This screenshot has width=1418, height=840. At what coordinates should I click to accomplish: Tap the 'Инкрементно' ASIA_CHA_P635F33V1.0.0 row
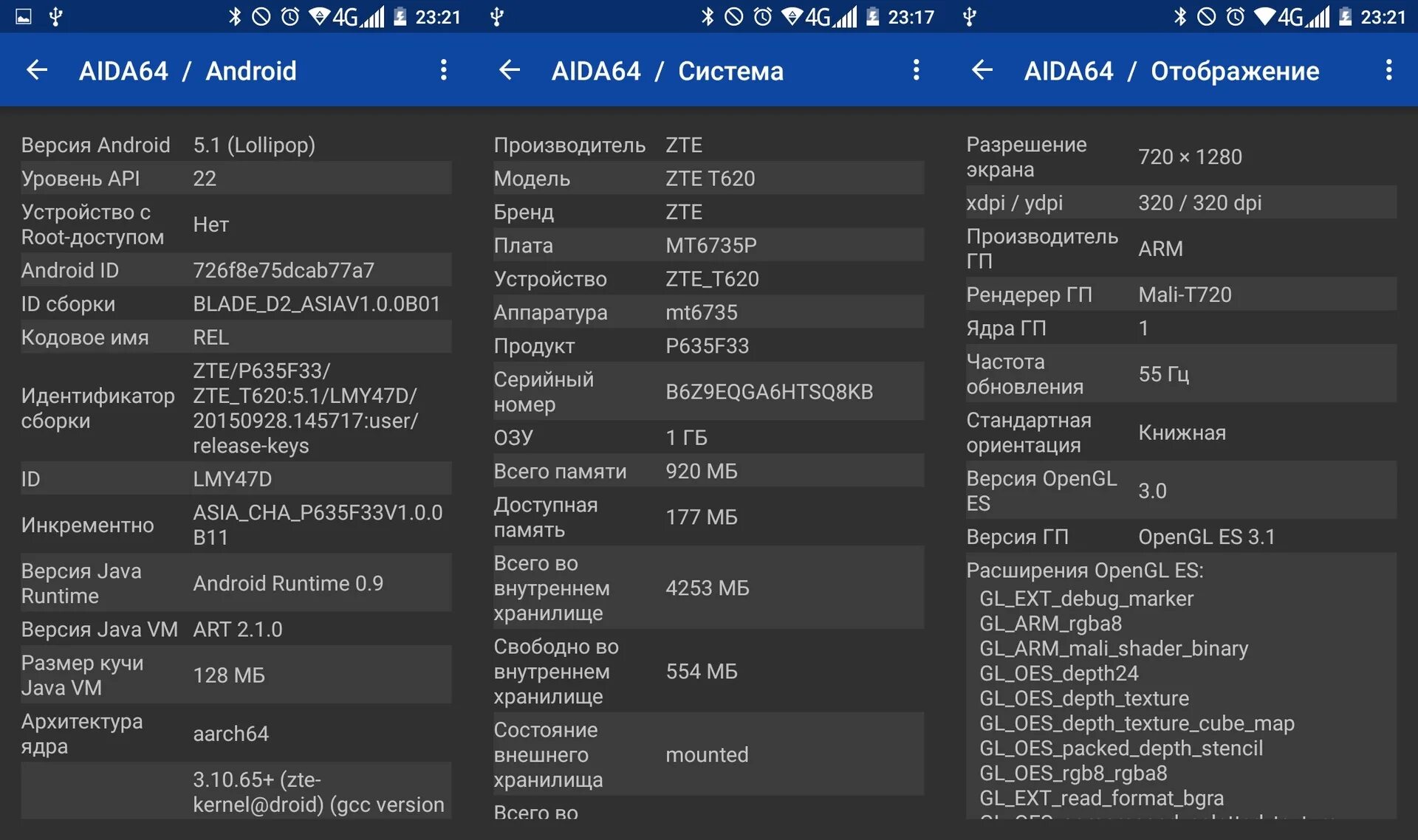click(236, 525)
